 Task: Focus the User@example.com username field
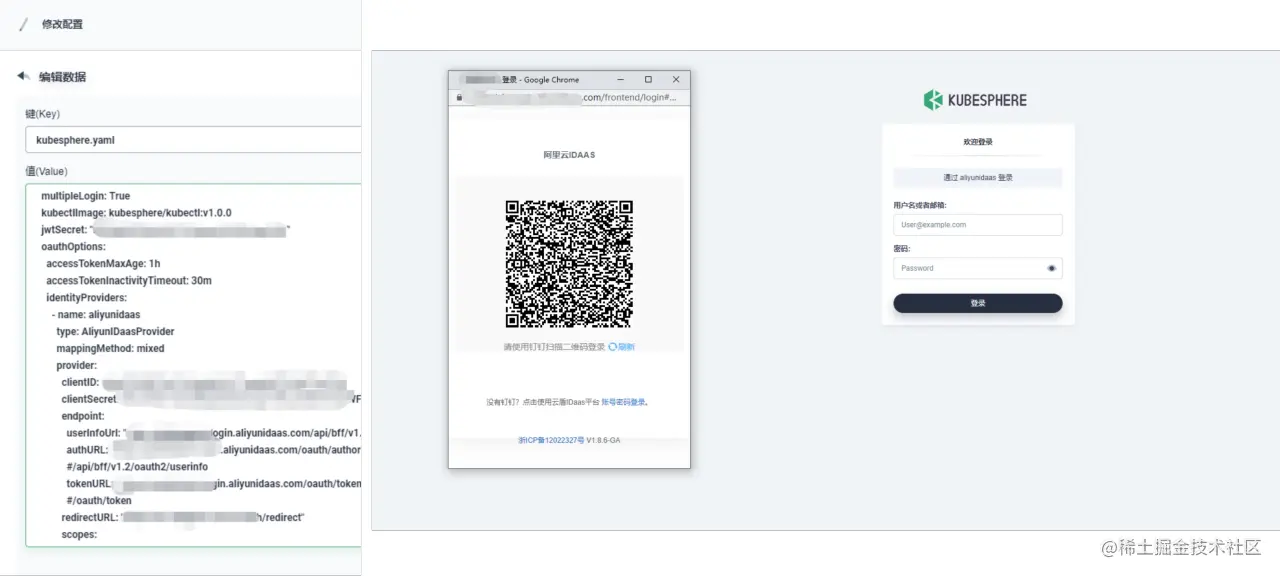coord(977,225)
